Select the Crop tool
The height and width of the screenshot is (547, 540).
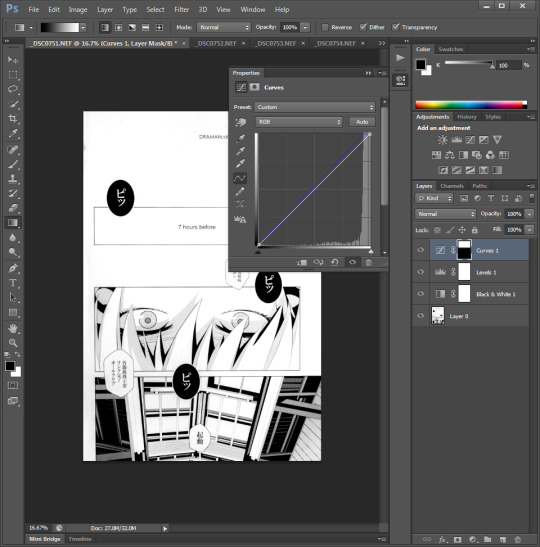pos(13,119)
